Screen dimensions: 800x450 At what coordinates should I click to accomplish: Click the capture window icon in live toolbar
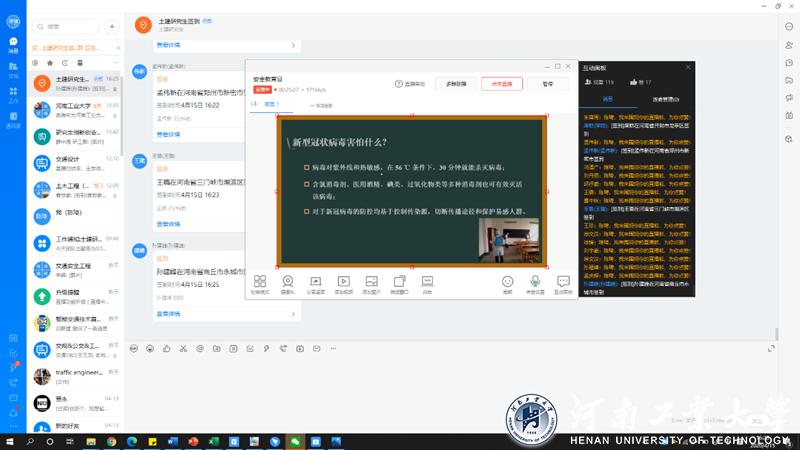[x=399, y=285]
